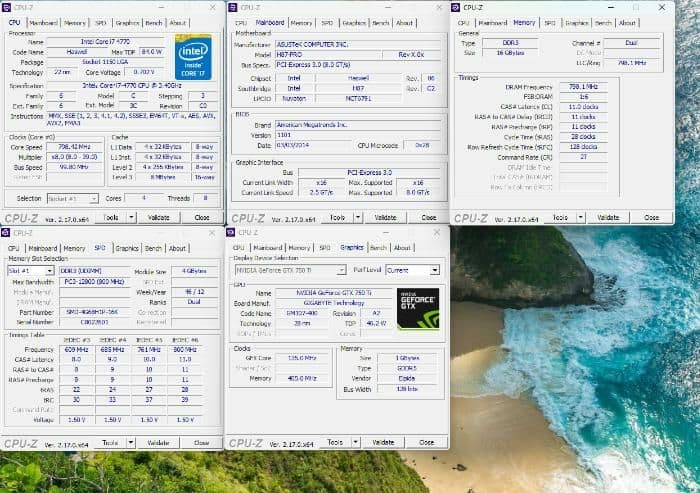
Task: Switch to Bench tab in the Graphics window
Action: tap(378, 247)
